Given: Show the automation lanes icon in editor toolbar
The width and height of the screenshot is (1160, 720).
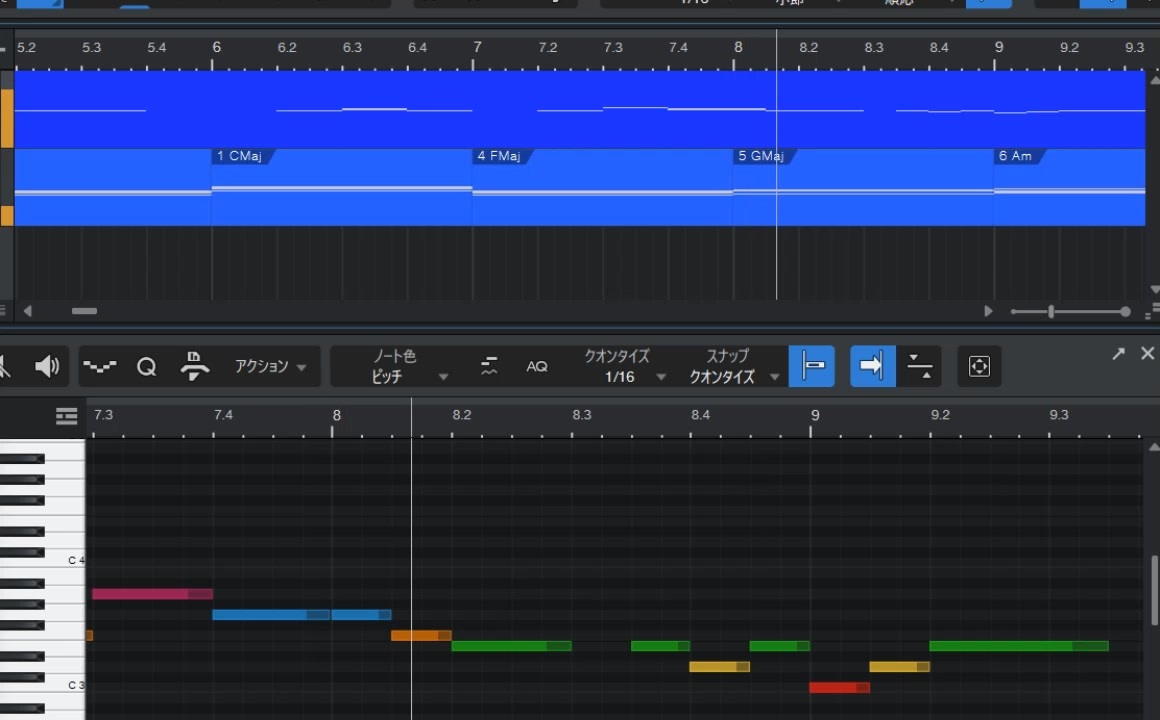Looking at the screenshot, I should (99, 366).
